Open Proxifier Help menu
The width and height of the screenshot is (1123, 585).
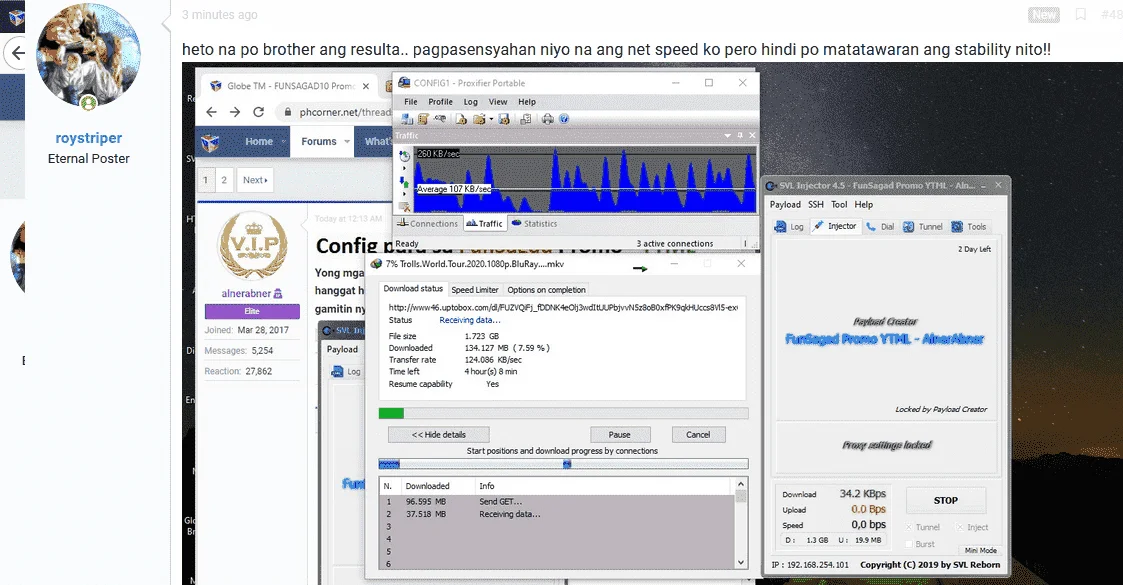click(527, 102)
